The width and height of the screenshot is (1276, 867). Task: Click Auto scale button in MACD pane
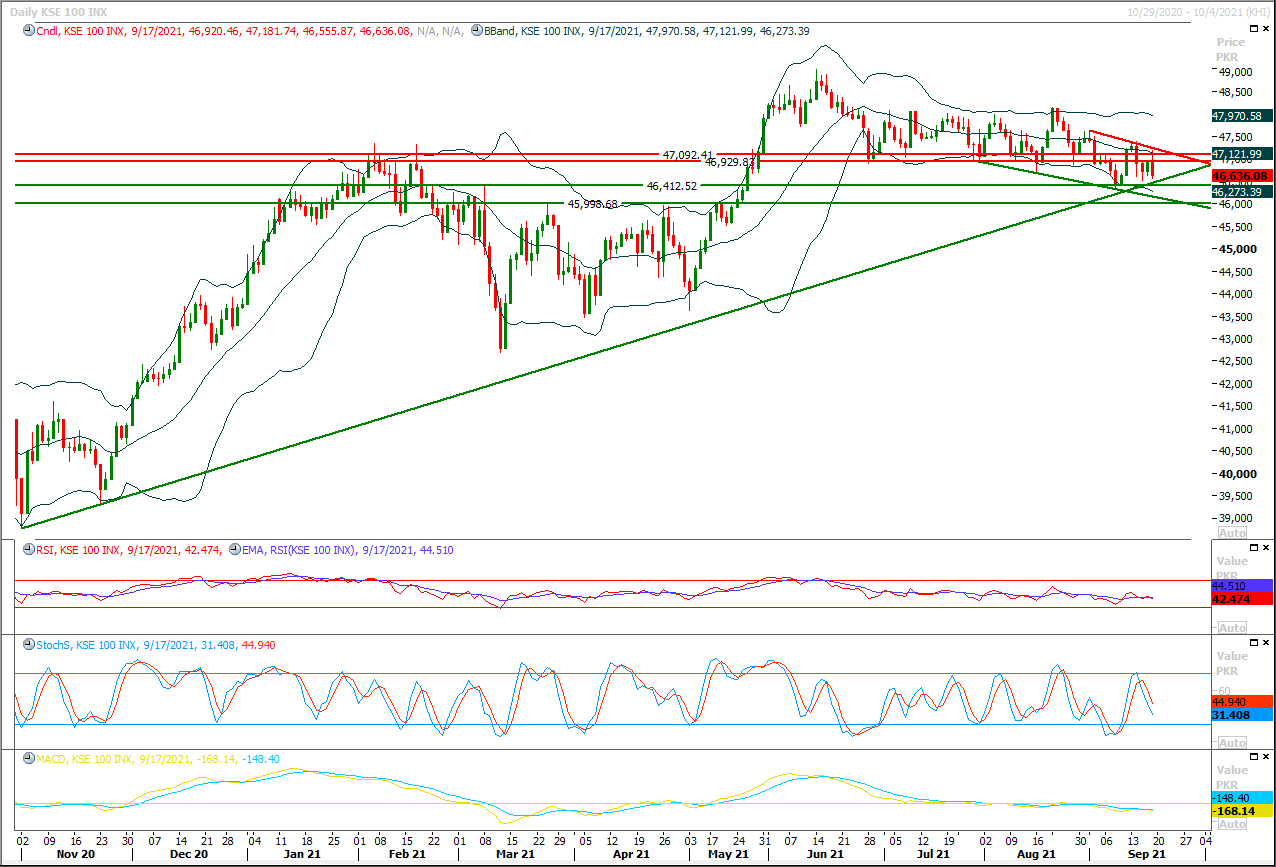1232,823
